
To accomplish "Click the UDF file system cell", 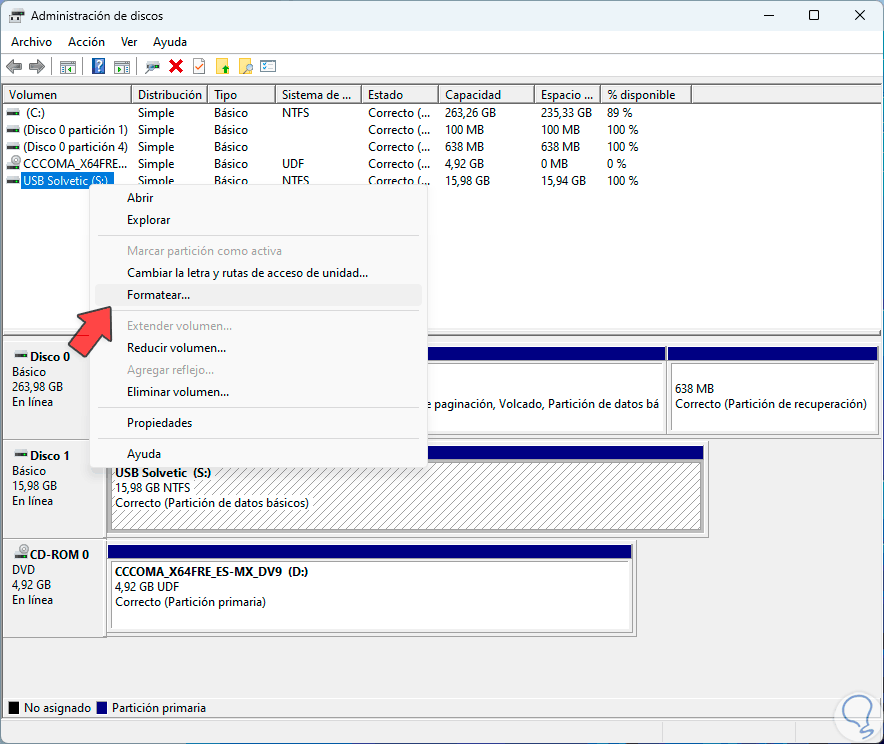I will click(x=293, y=163).
